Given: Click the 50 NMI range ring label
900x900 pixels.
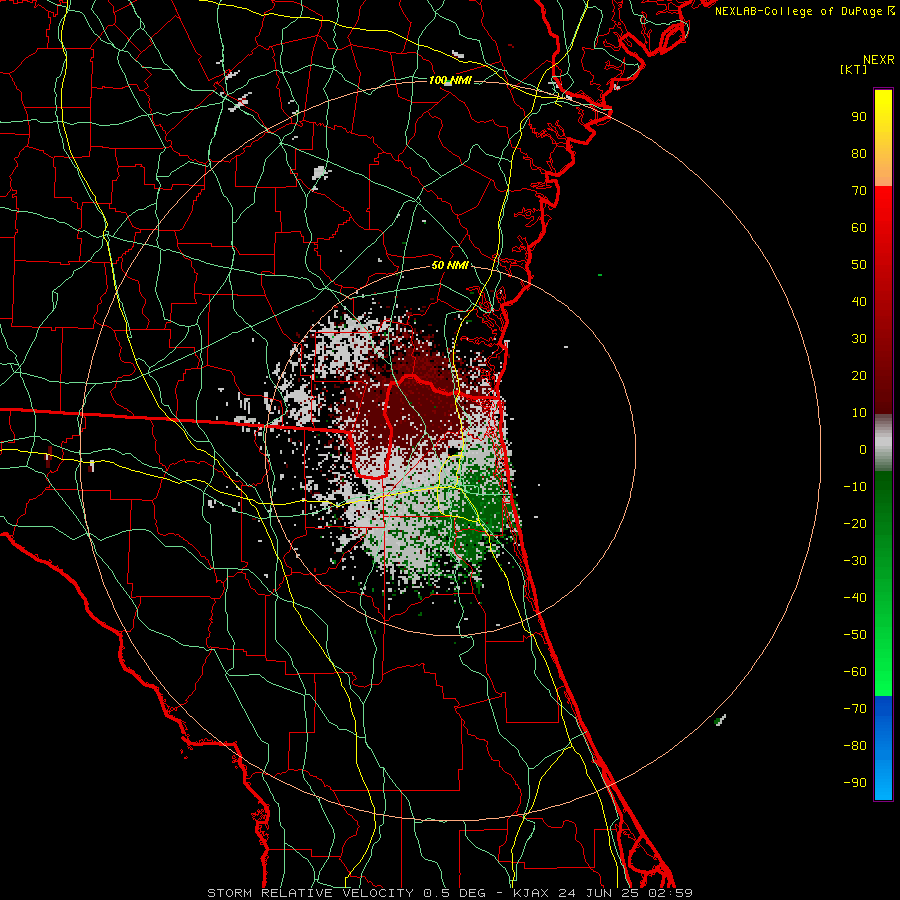Looking at the screenshot, I should click(450, 265).
